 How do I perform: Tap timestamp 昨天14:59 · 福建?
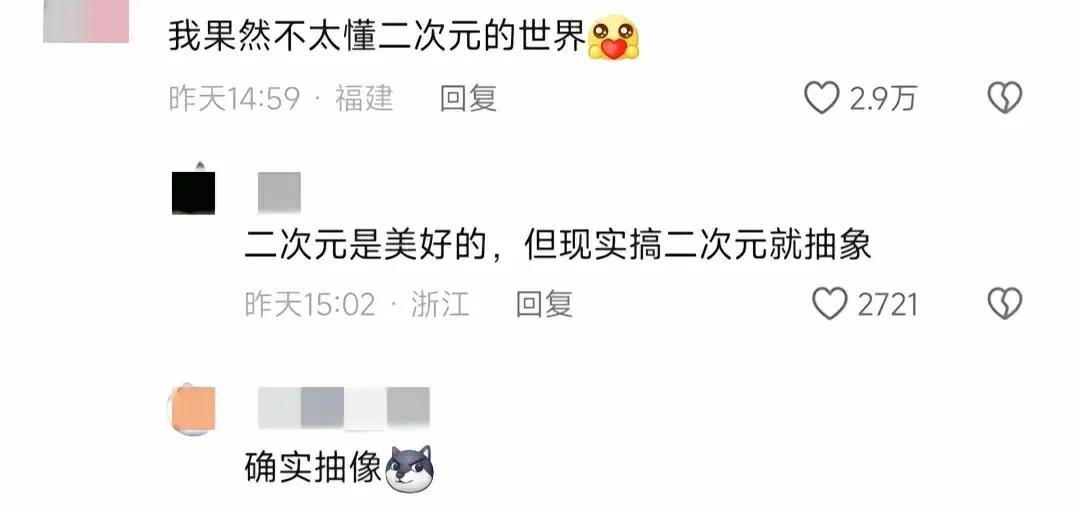point(281,99)
